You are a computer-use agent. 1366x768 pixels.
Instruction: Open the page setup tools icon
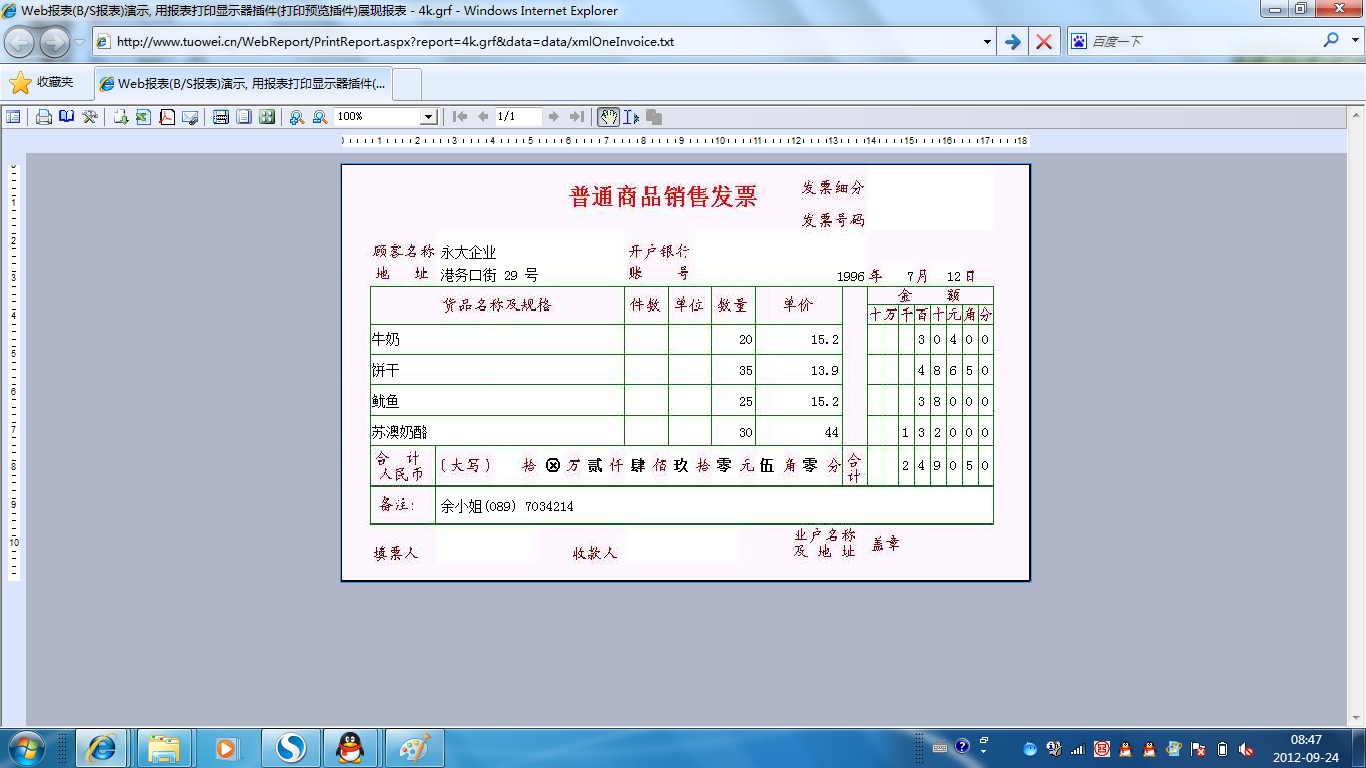(x=90, y=117)
